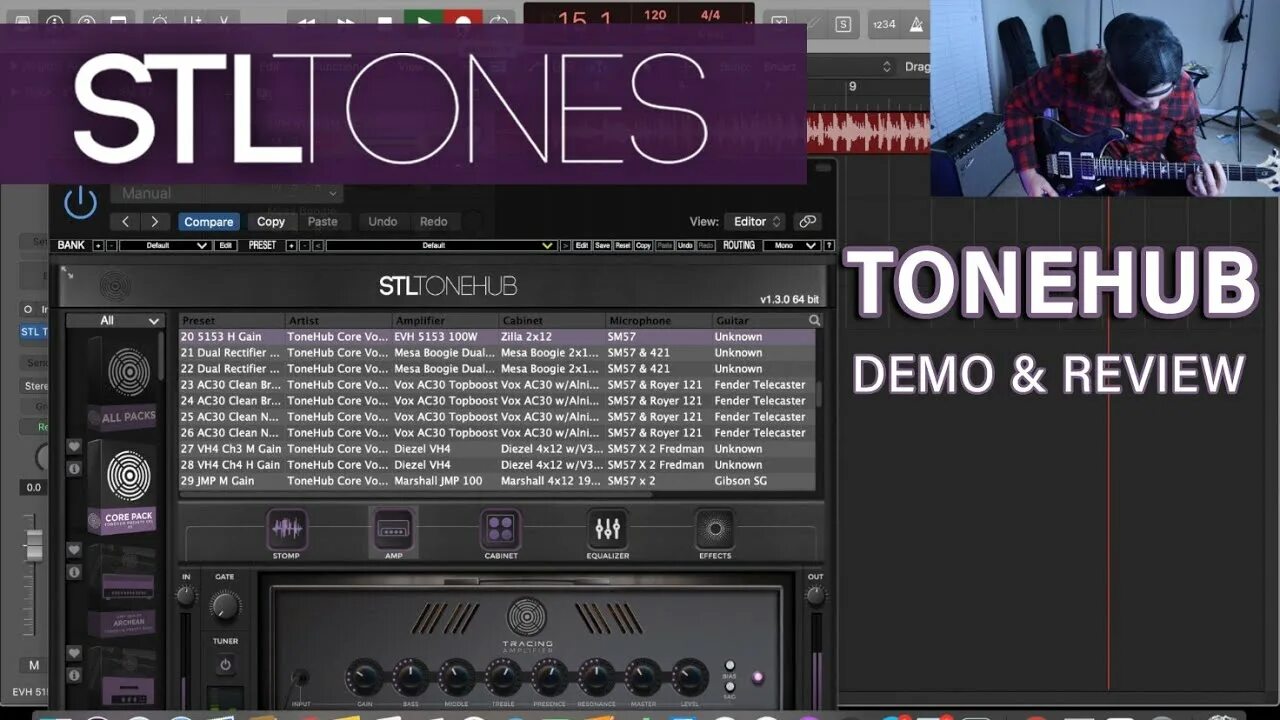Go to previous setting with left arrow
Viewport: 1280px width, 720px height.
pyautogui.click(x=125, y=222)
